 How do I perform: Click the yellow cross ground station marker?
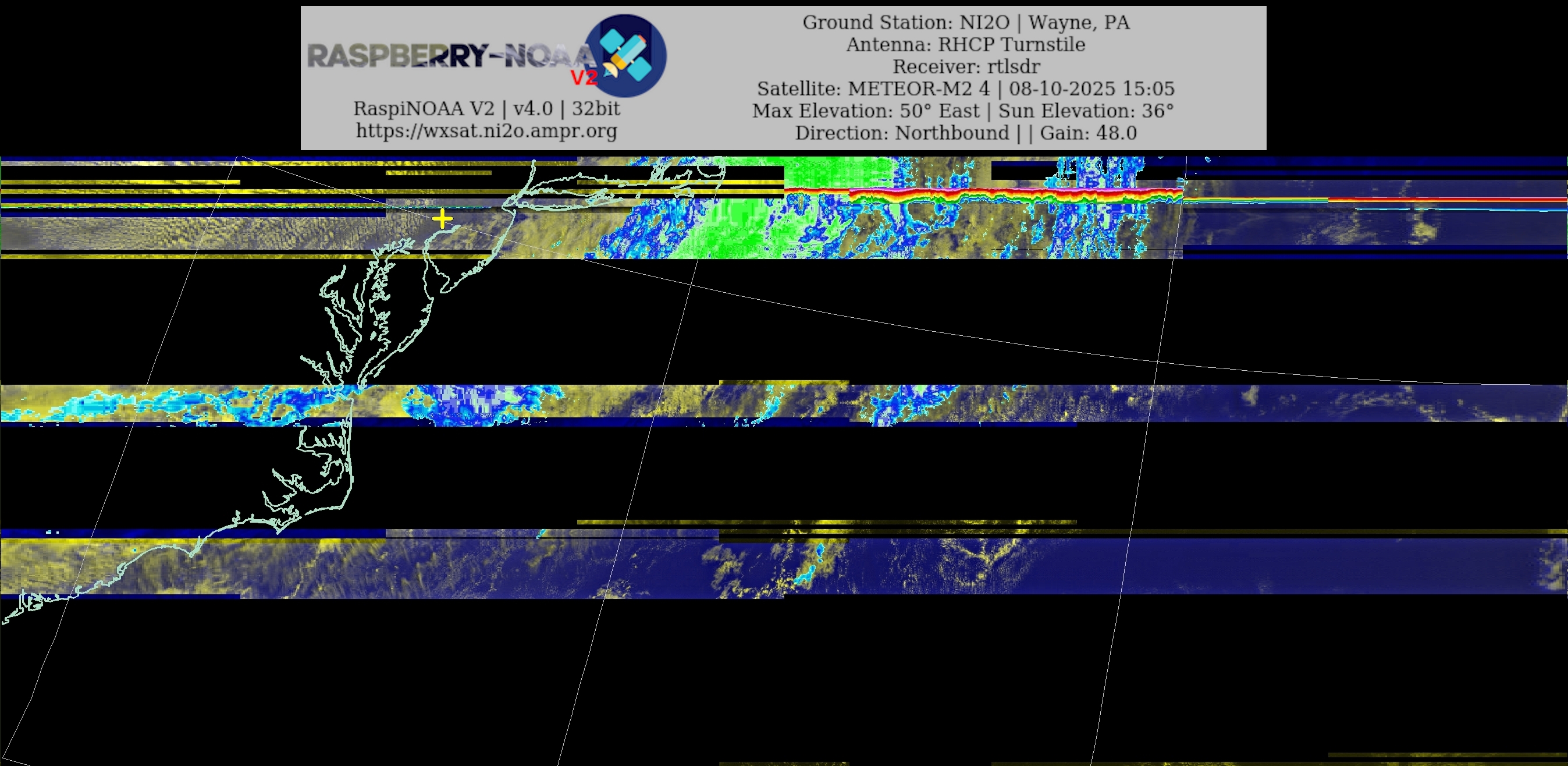[x=443, y=219]
